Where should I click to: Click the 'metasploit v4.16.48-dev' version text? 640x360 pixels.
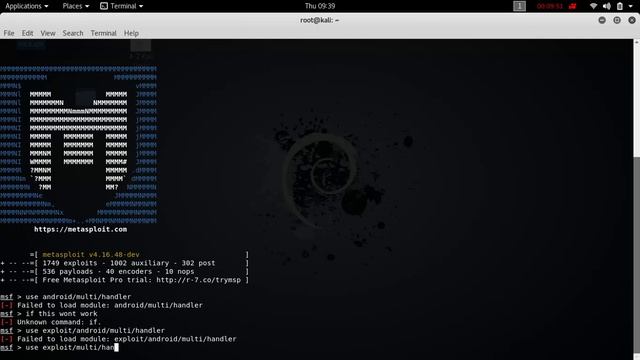coord(91,255)
